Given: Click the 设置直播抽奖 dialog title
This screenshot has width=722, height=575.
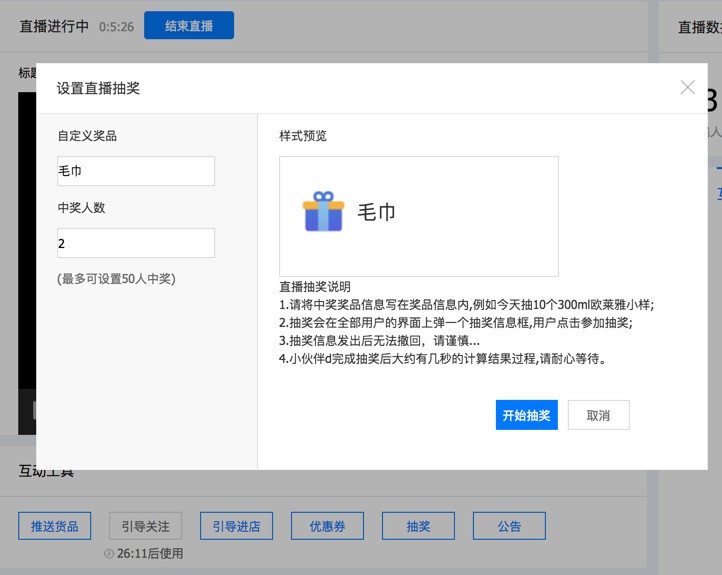Looking at the screenshot, I should click(98, 88).
